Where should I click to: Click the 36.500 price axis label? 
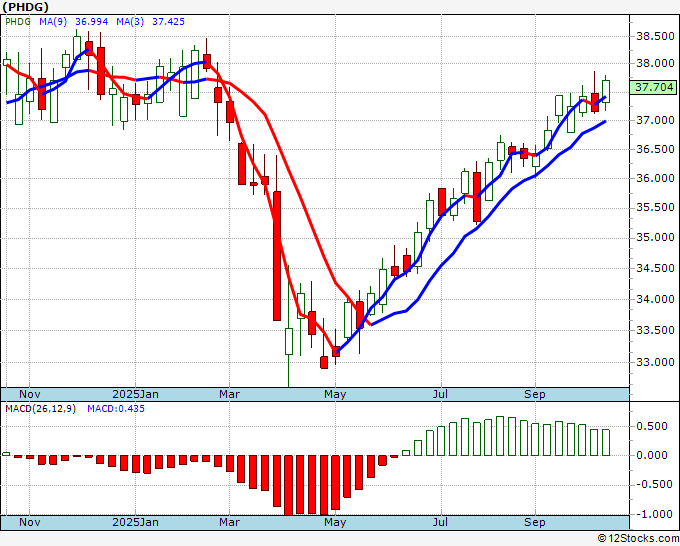click(655, 150)
